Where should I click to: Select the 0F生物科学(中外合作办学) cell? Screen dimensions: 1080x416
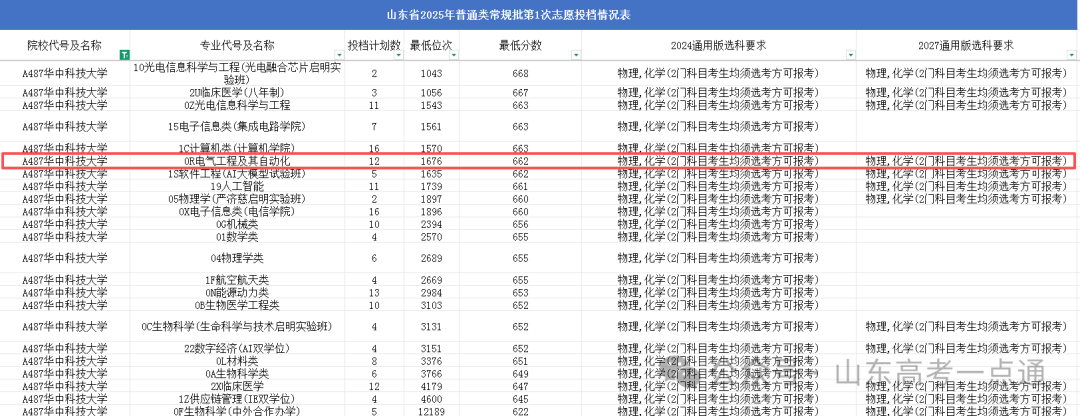[x=236, y=410]
